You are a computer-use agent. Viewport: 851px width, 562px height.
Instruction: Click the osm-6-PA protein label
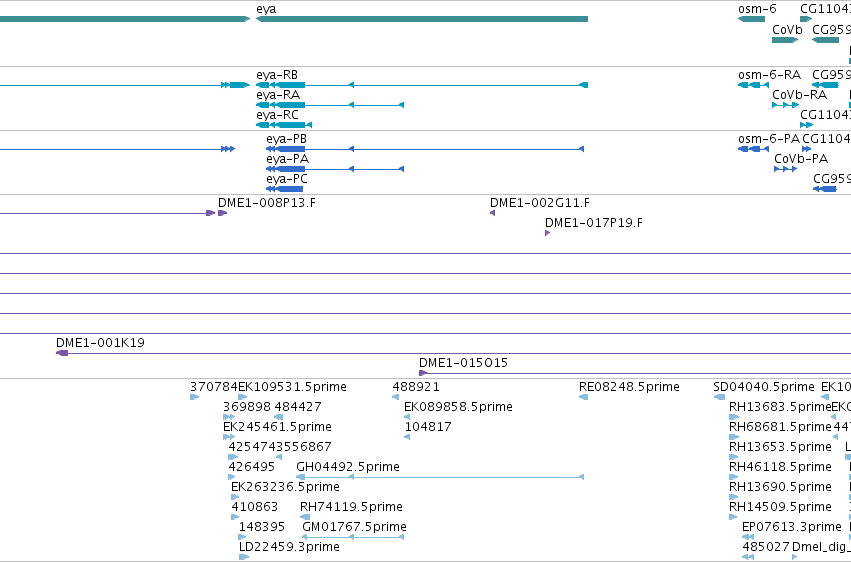pos(769,139)
